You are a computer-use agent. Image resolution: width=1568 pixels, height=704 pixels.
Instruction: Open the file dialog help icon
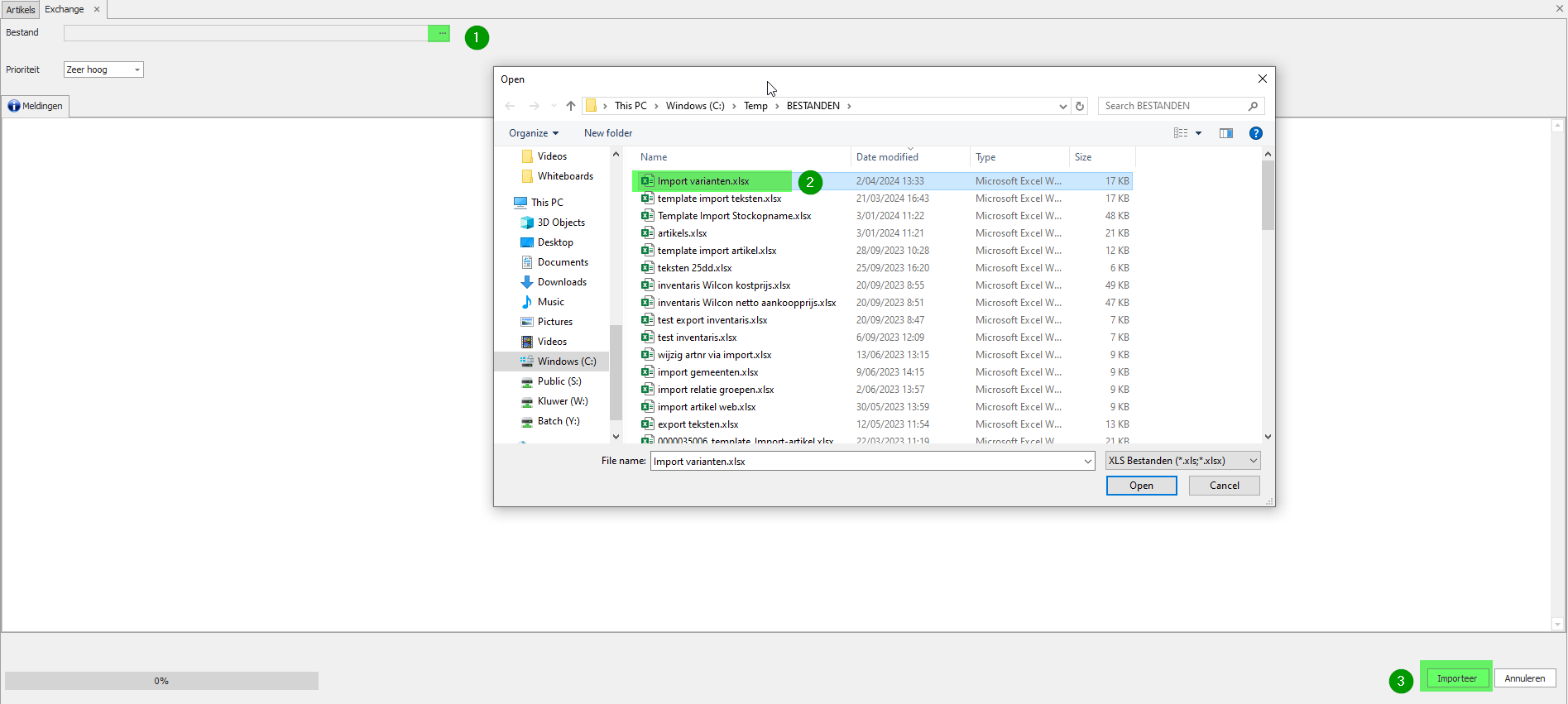[x=1256, y=133]
